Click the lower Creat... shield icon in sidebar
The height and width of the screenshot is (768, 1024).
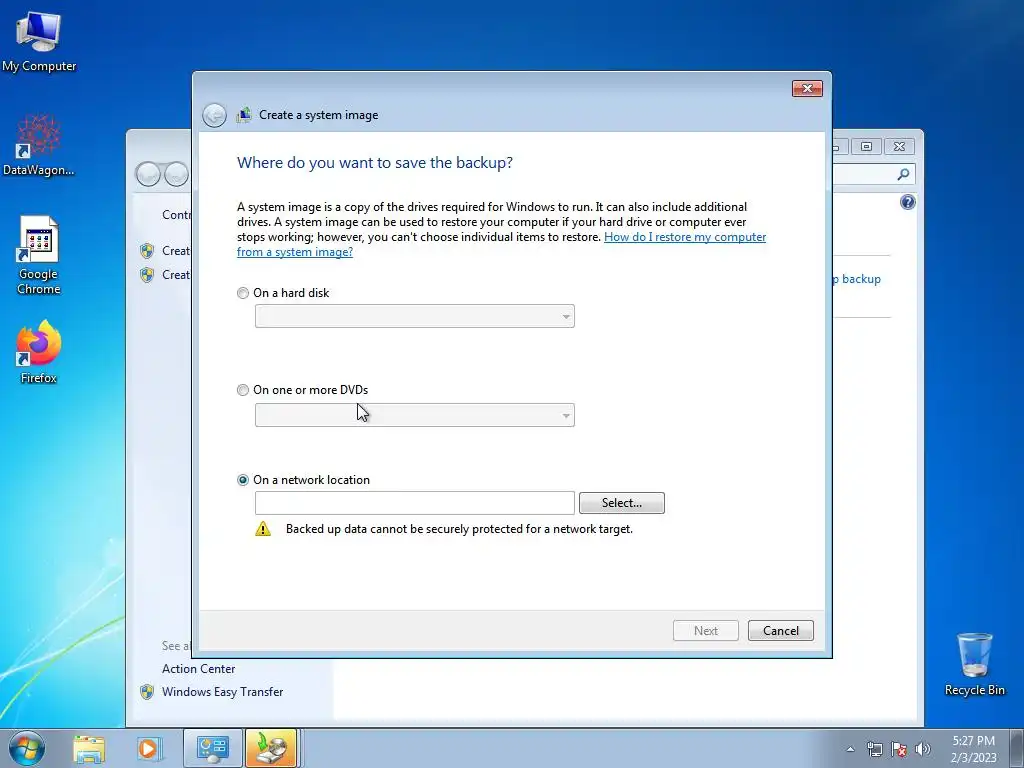(x=147, y=275)
